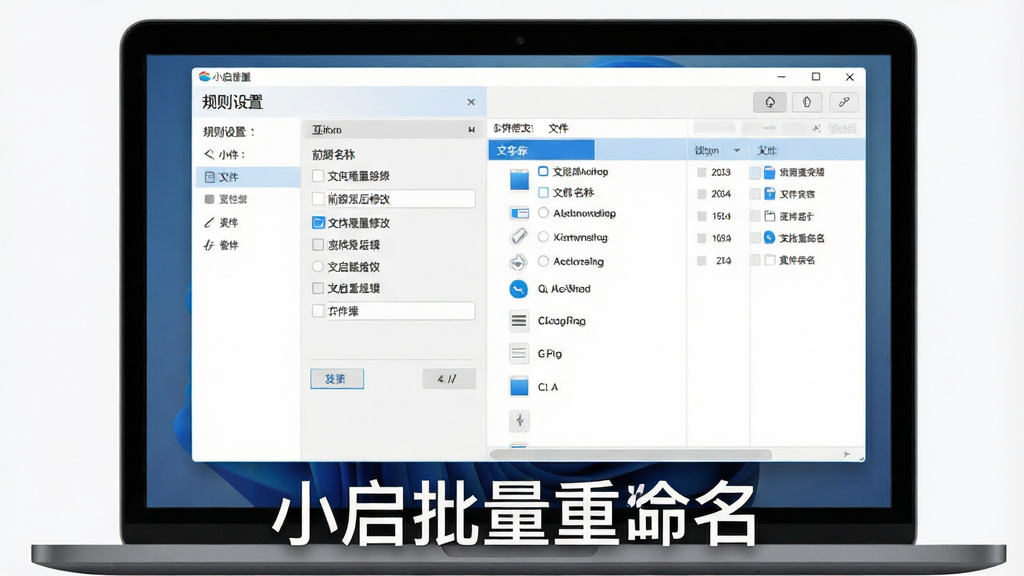
Task: Click the round blue icon beside HeWired
Action: [x=519, y=289]
